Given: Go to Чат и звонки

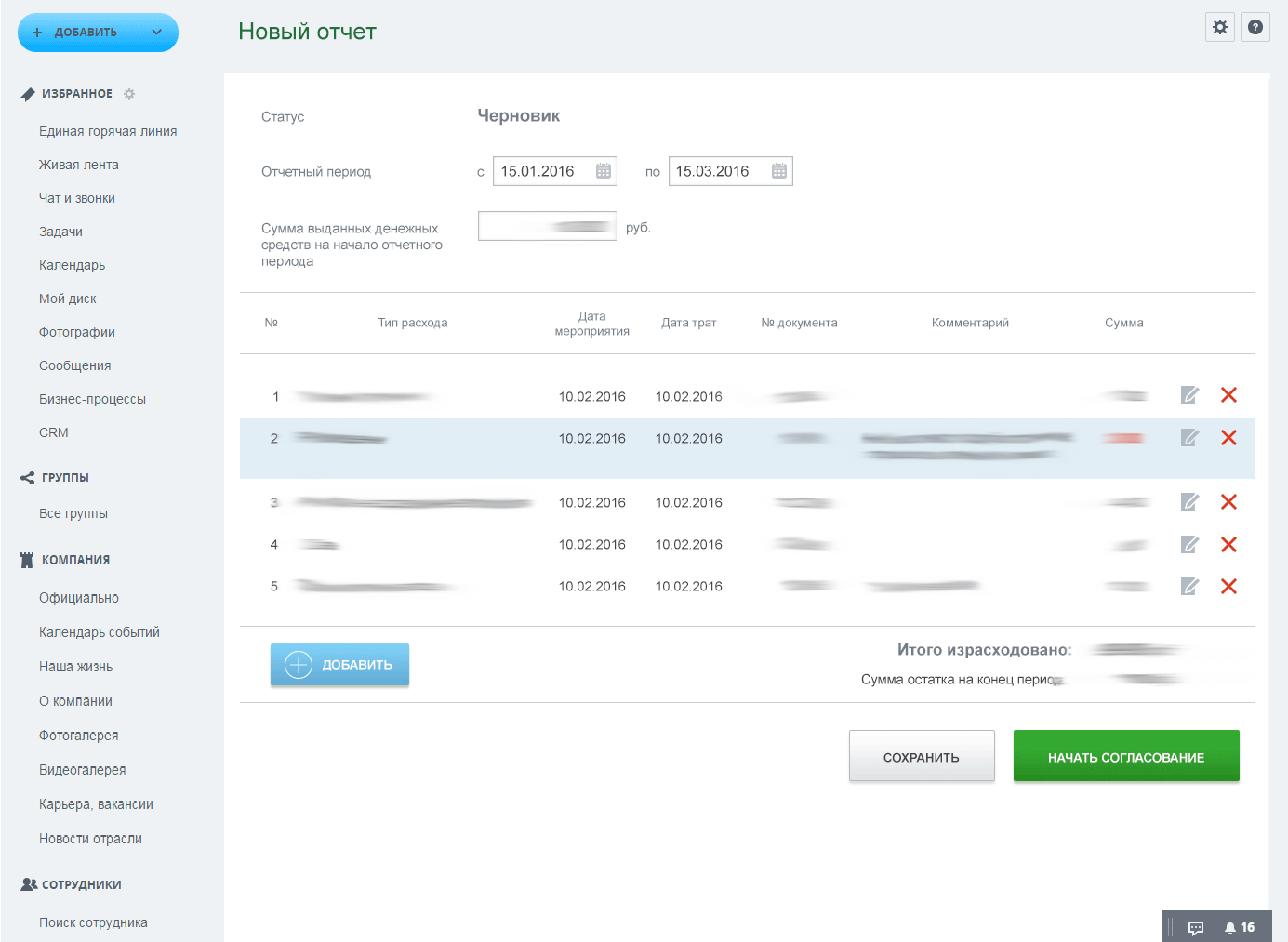Looking at the screenshot, I should [x=77, y=198].
